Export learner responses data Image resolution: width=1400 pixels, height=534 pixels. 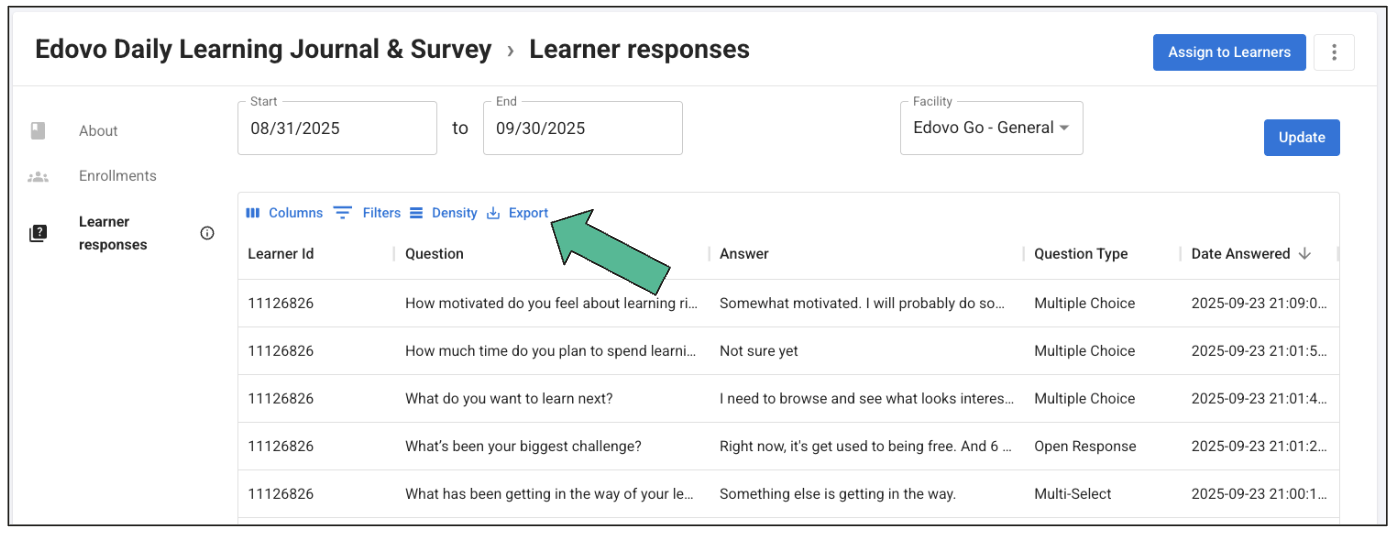click(x=518, y=213)
